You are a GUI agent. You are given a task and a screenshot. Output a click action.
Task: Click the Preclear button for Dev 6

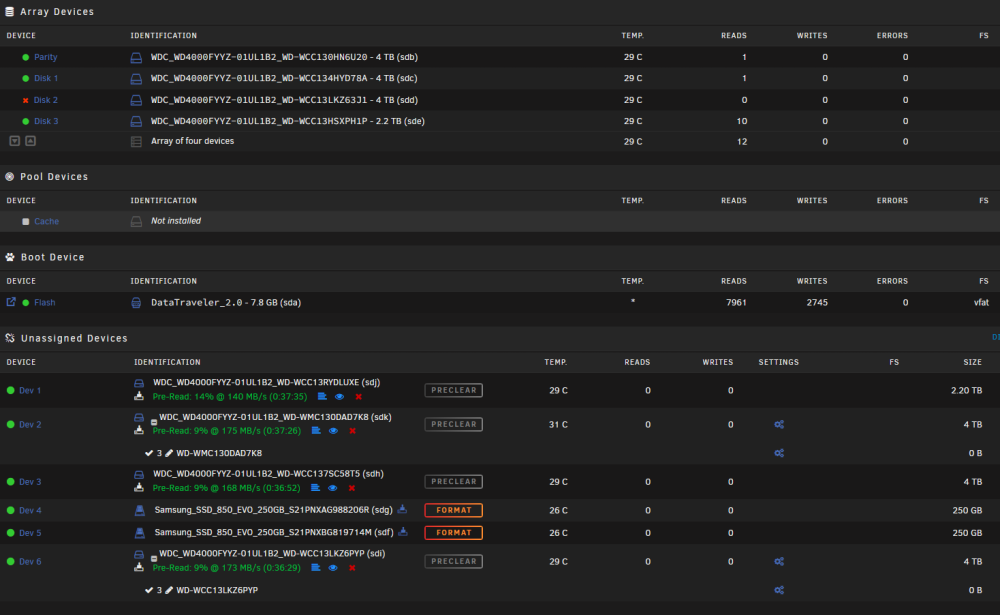click(453, 561)
